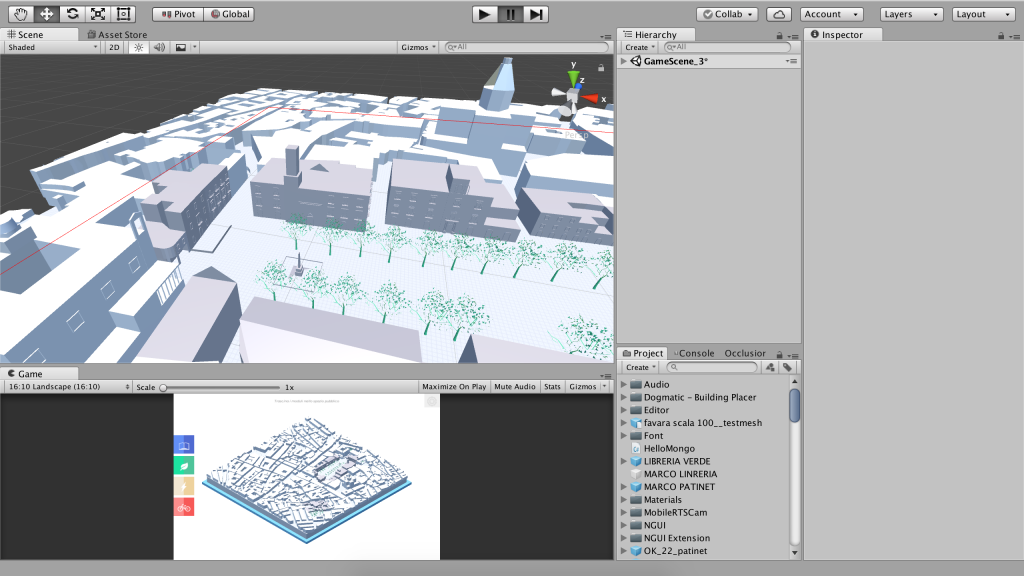This screenshot has width=1024, height=576.
Task: Toggle scene lighting sun icon
Action: coord(139,47)
